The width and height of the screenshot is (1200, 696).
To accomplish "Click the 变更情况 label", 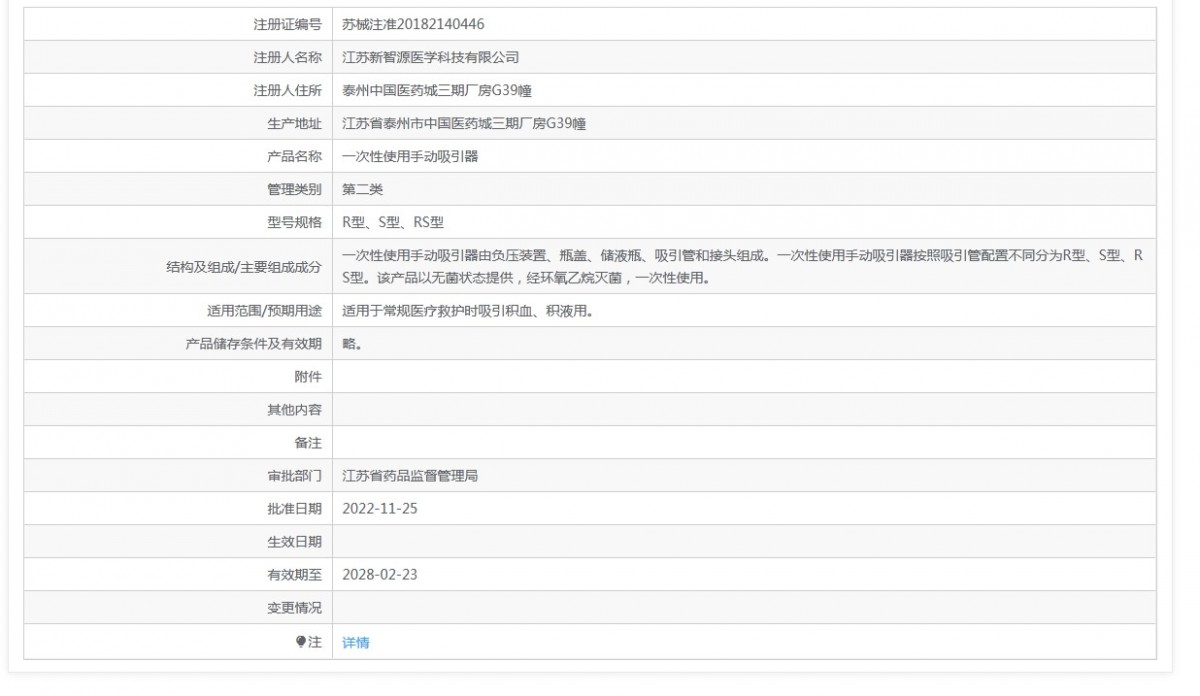I will (295, 608).
